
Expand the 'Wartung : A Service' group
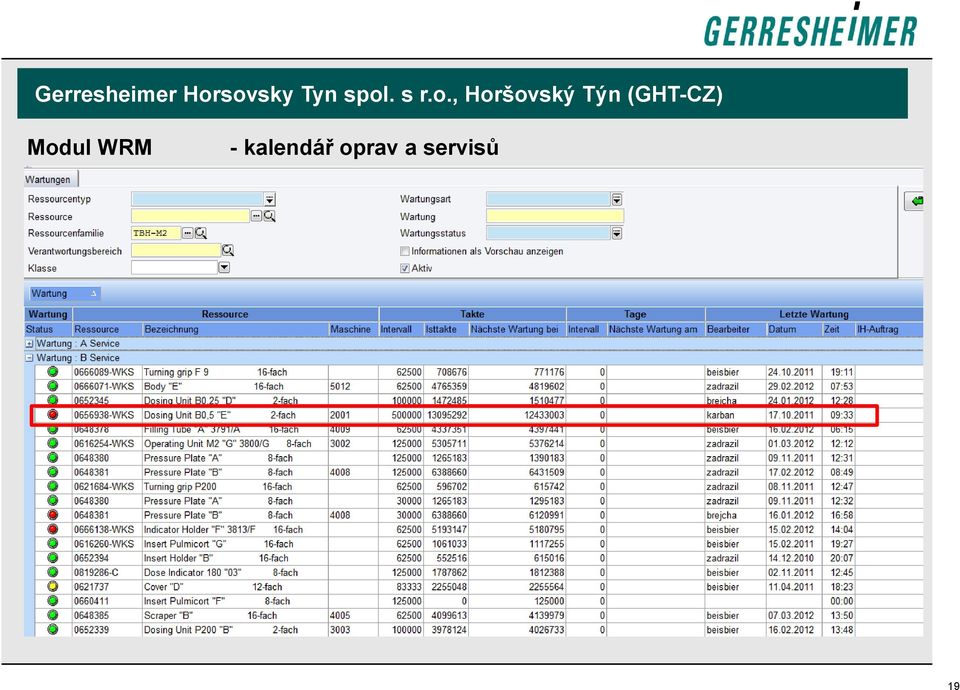click(x=29, y=344)
